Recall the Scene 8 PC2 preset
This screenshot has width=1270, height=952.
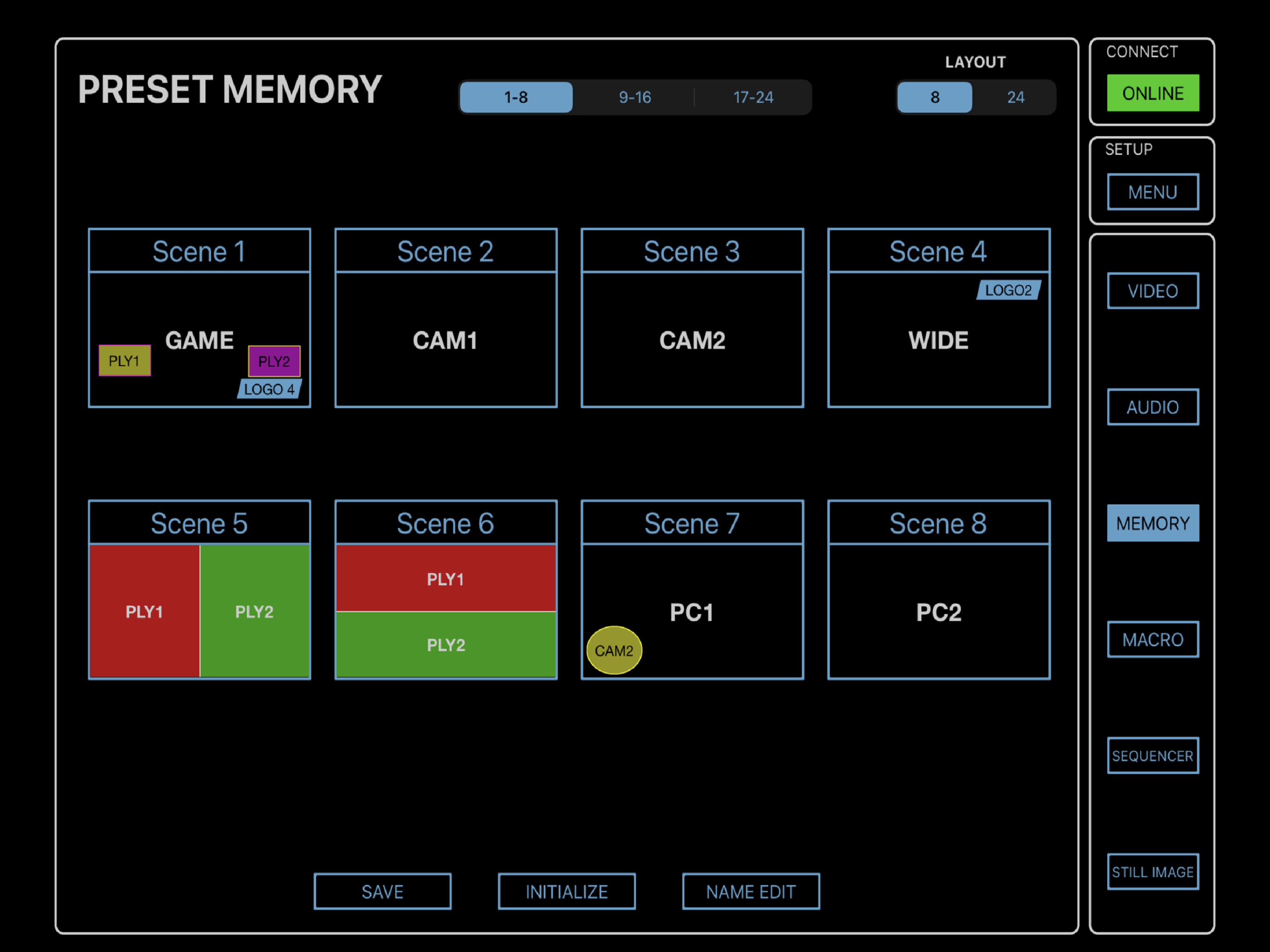coord(939,612)
